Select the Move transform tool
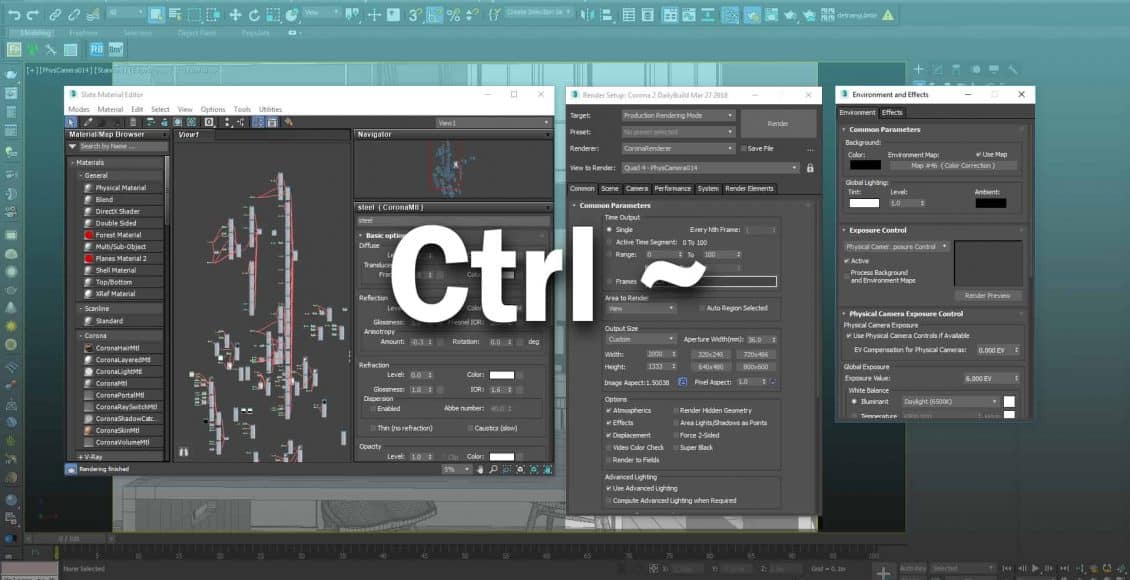1130x580 pixels. point(235,14)
